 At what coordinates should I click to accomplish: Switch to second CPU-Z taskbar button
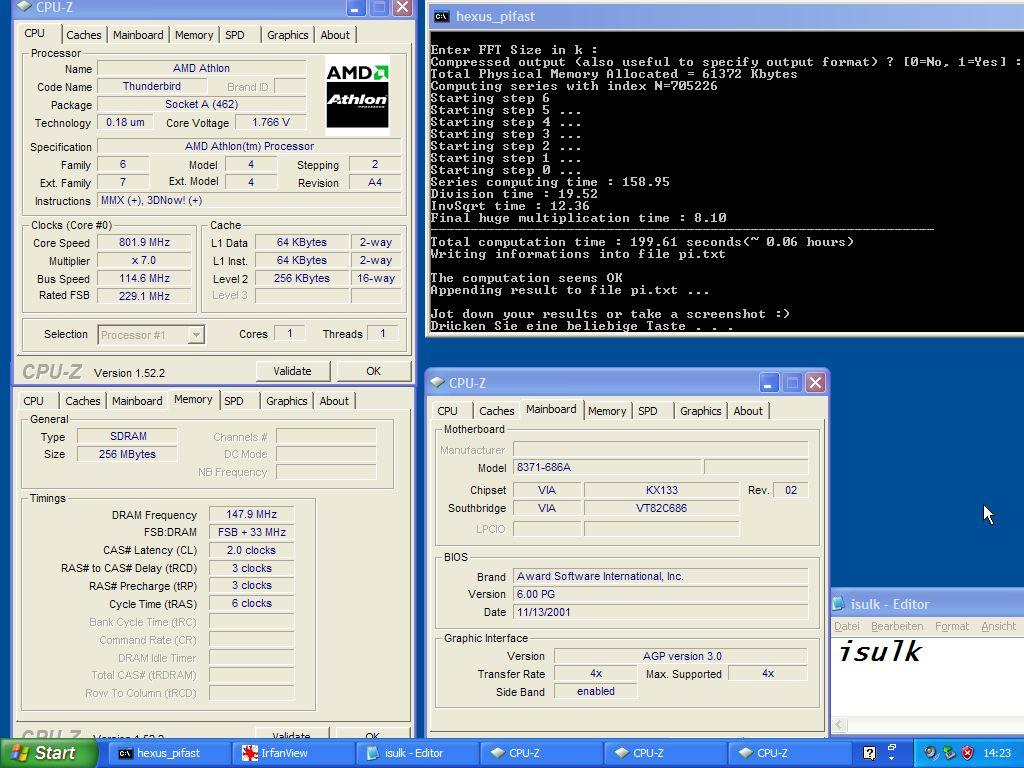664,753
